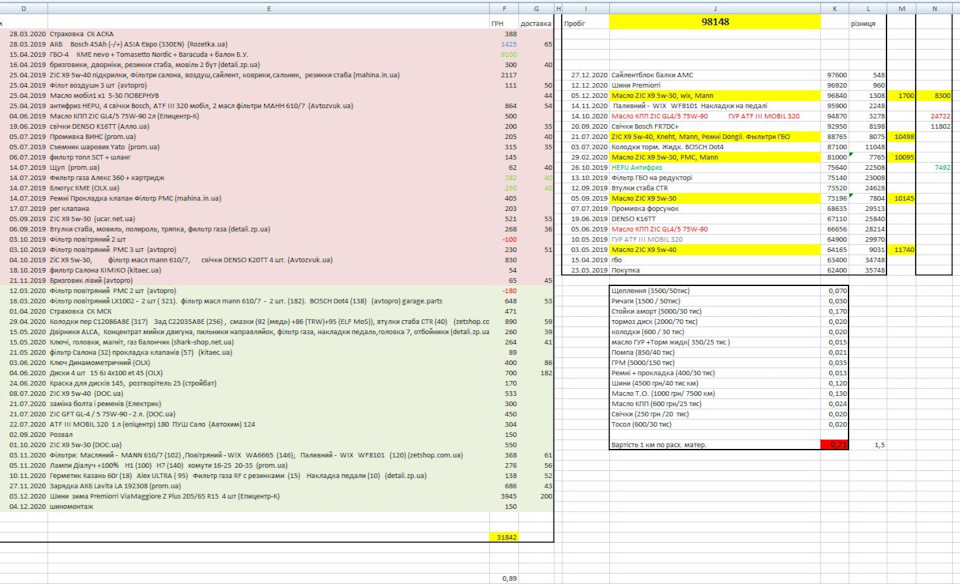Click the yellow cell with 1700

click(x=902, y=95)
